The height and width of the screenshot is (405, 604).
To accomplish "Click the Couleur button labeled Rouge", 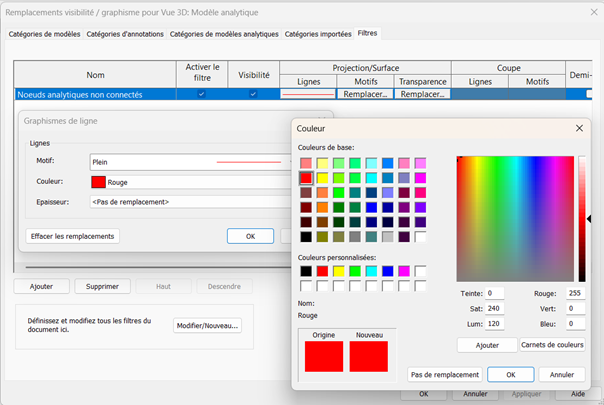I will (x=191, y=182).
